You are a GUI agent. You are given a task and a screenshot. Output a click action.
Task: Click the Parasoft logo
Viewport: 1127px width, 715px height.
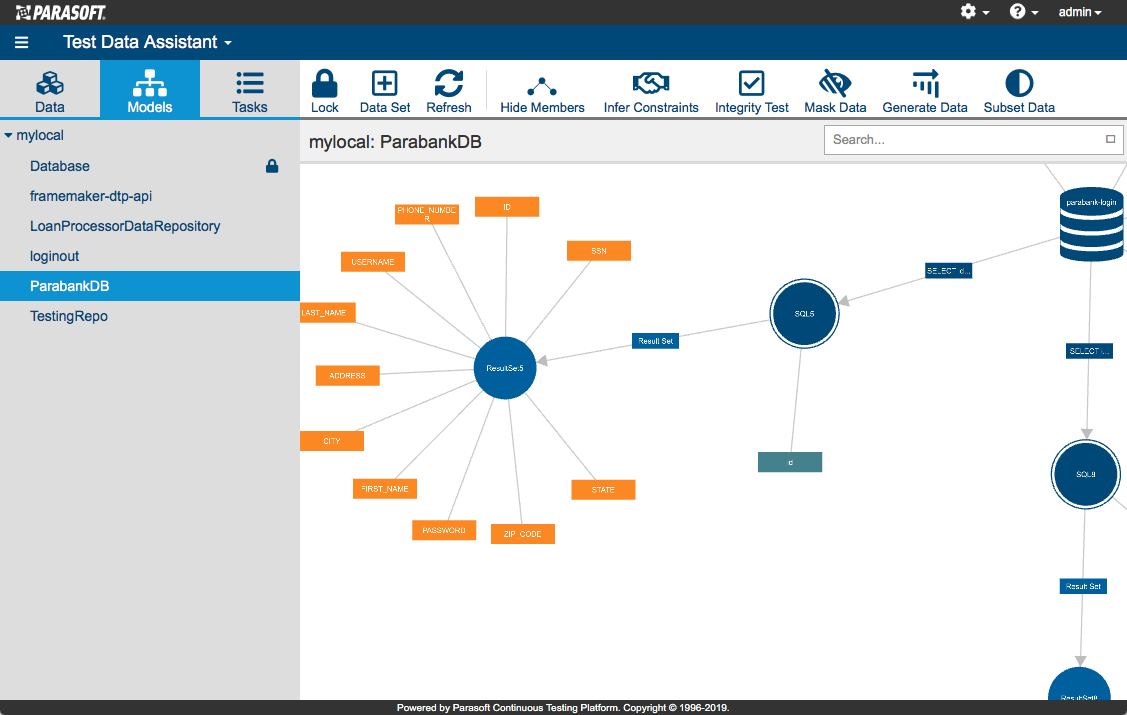click(60, 12)
